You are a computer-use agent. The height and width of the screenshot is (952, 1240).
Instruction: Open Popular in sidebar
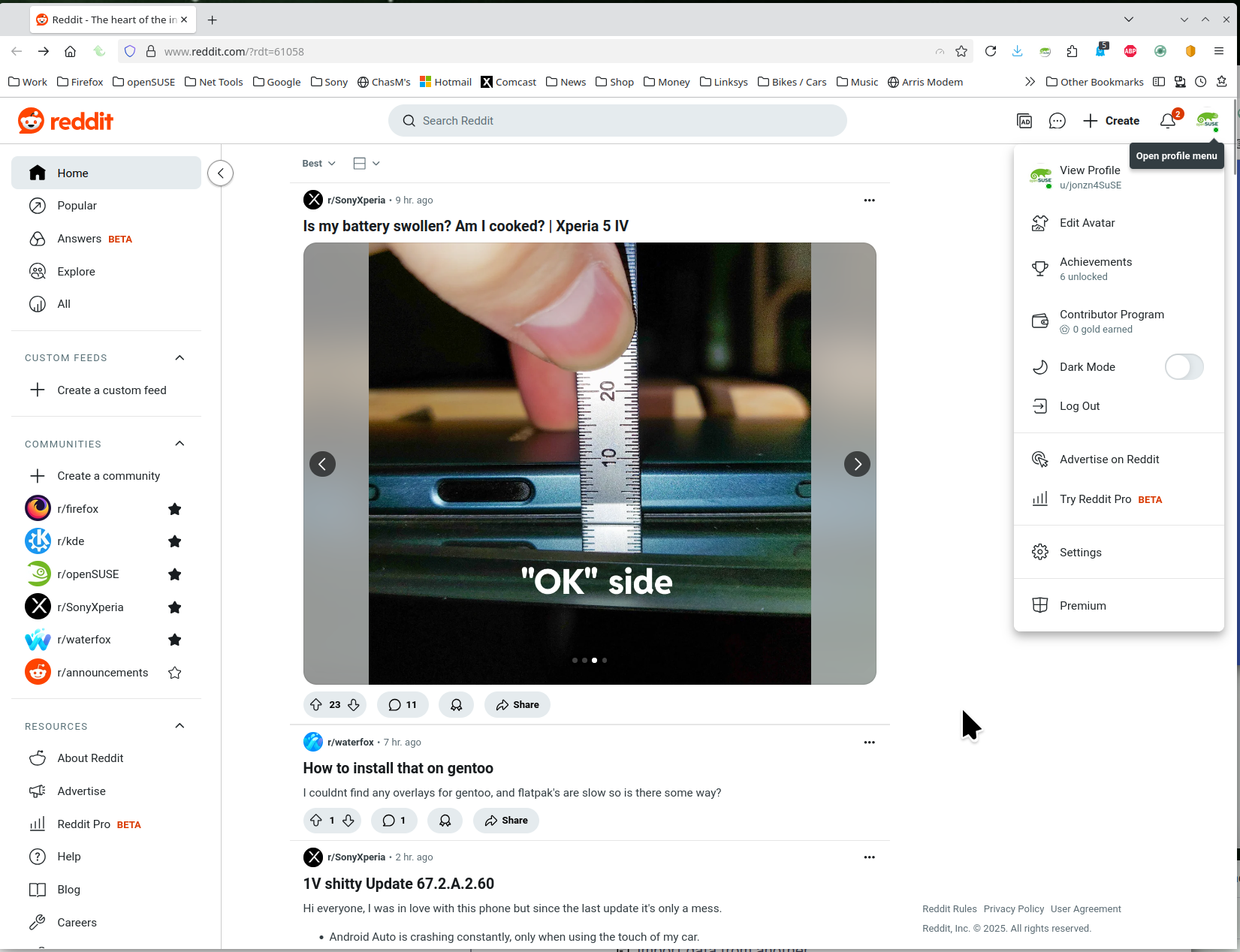[106, 206]
